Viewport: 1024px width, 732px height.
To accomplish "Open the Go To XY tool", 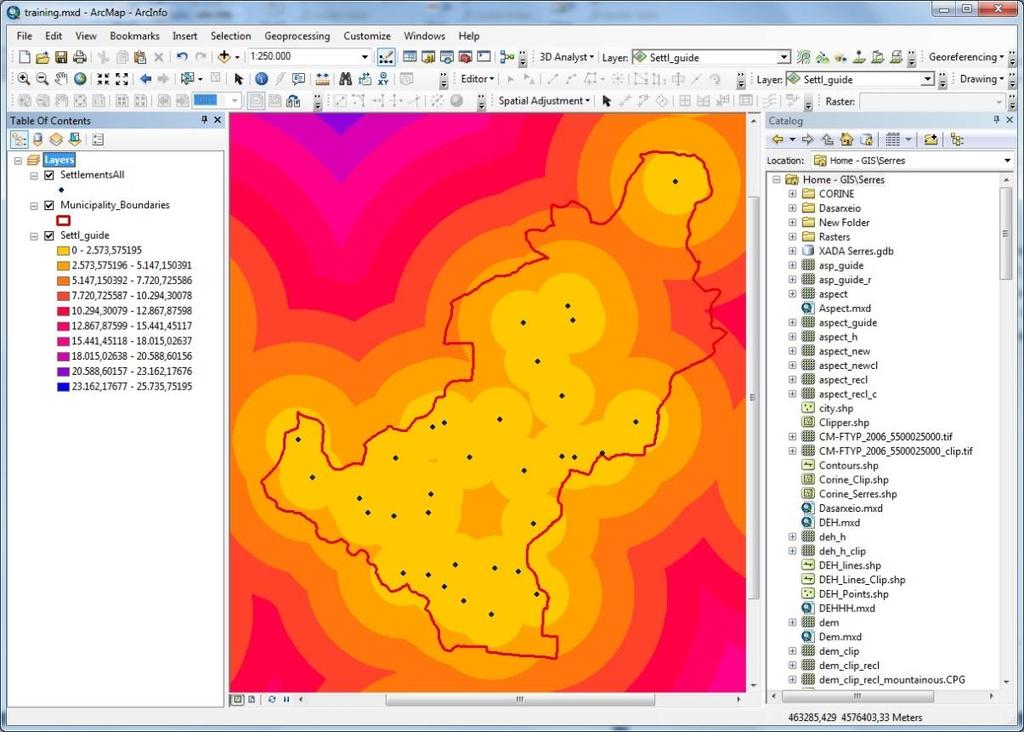I will pyautogui.click(x=383, y=79).
